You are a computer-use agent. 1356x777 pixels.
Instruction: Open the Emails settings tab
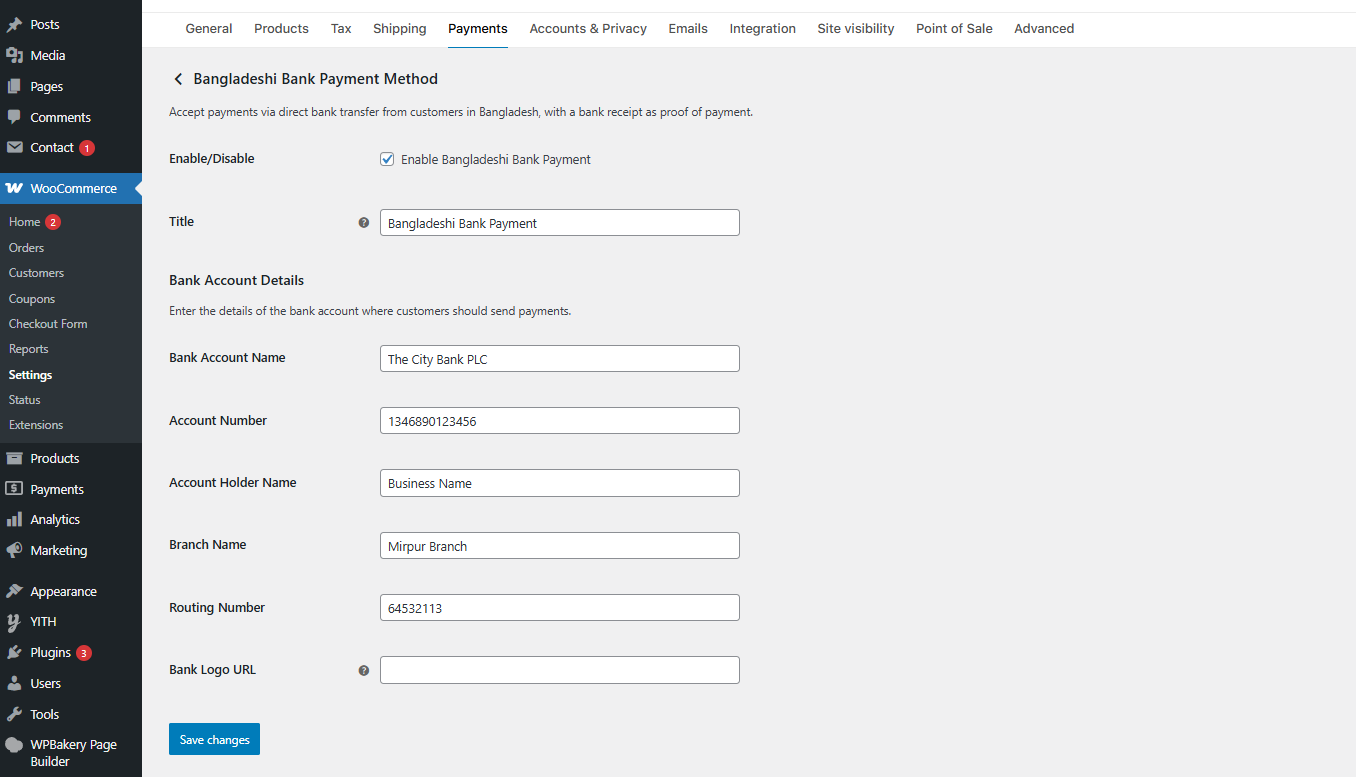(687, 29)
